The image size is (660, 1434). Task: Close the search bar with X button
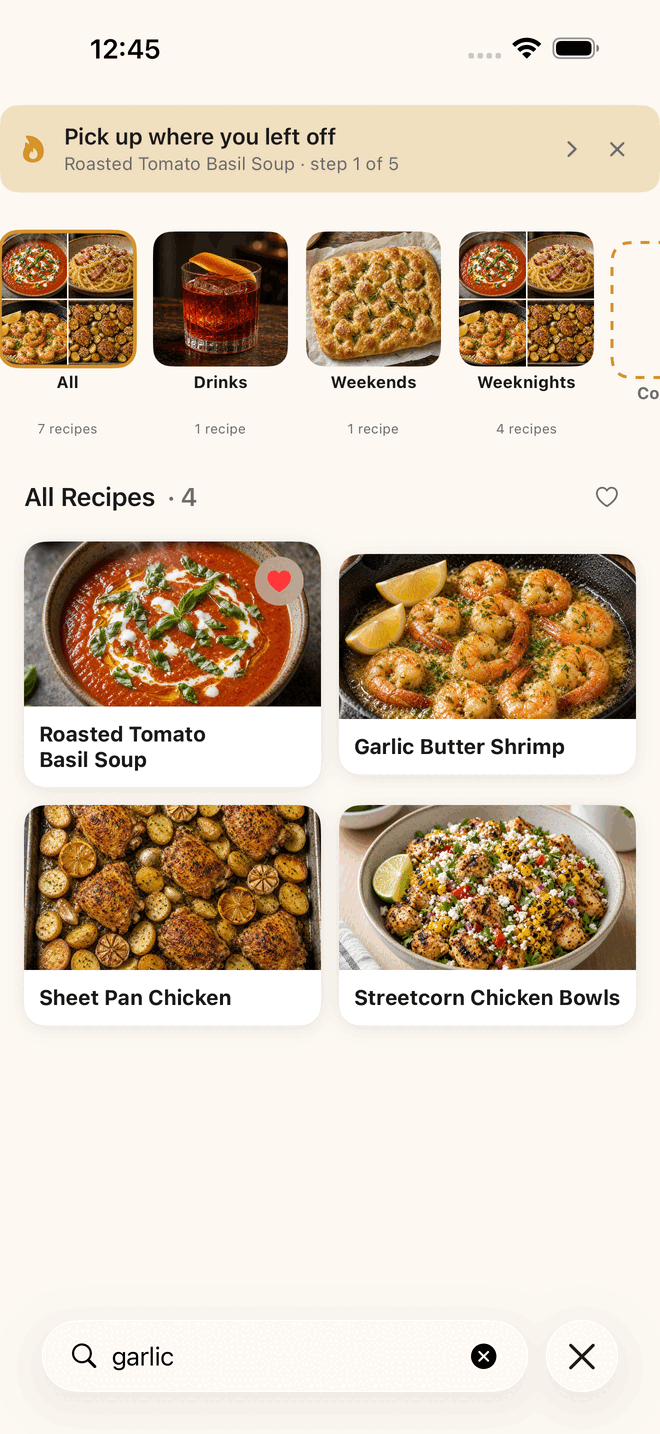[x=582, y=1356]
